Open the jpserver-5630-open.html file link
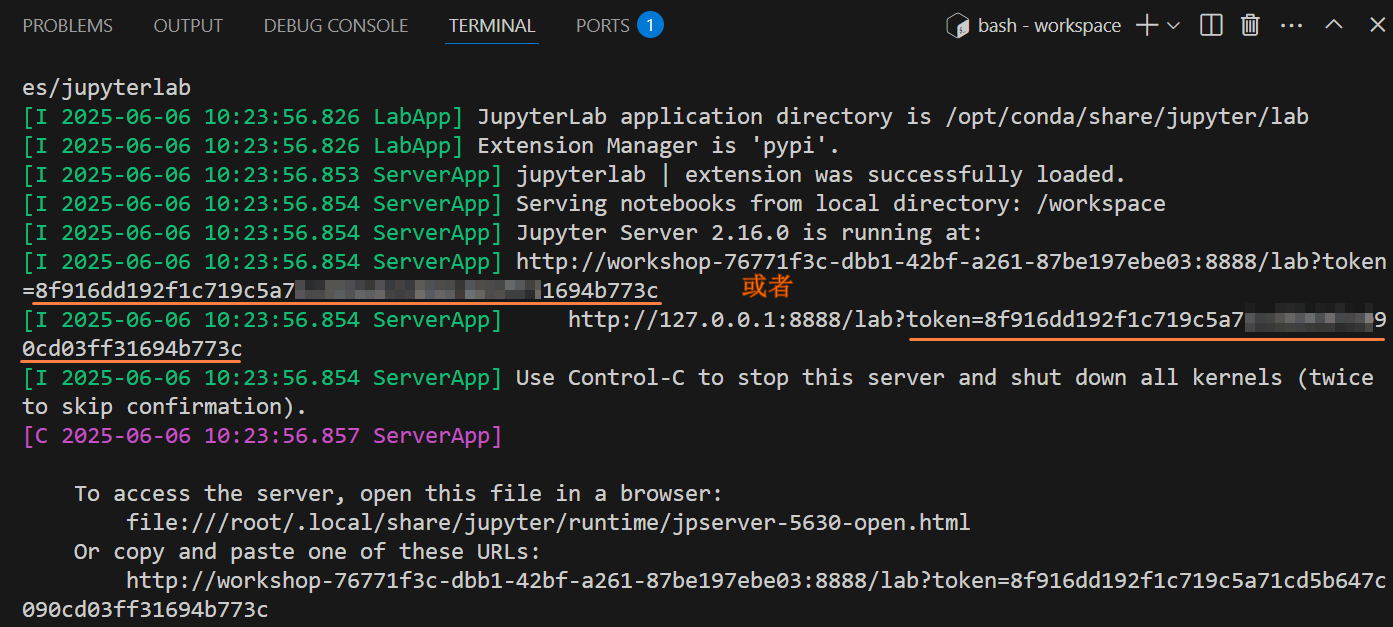 (x=548, y=522)
